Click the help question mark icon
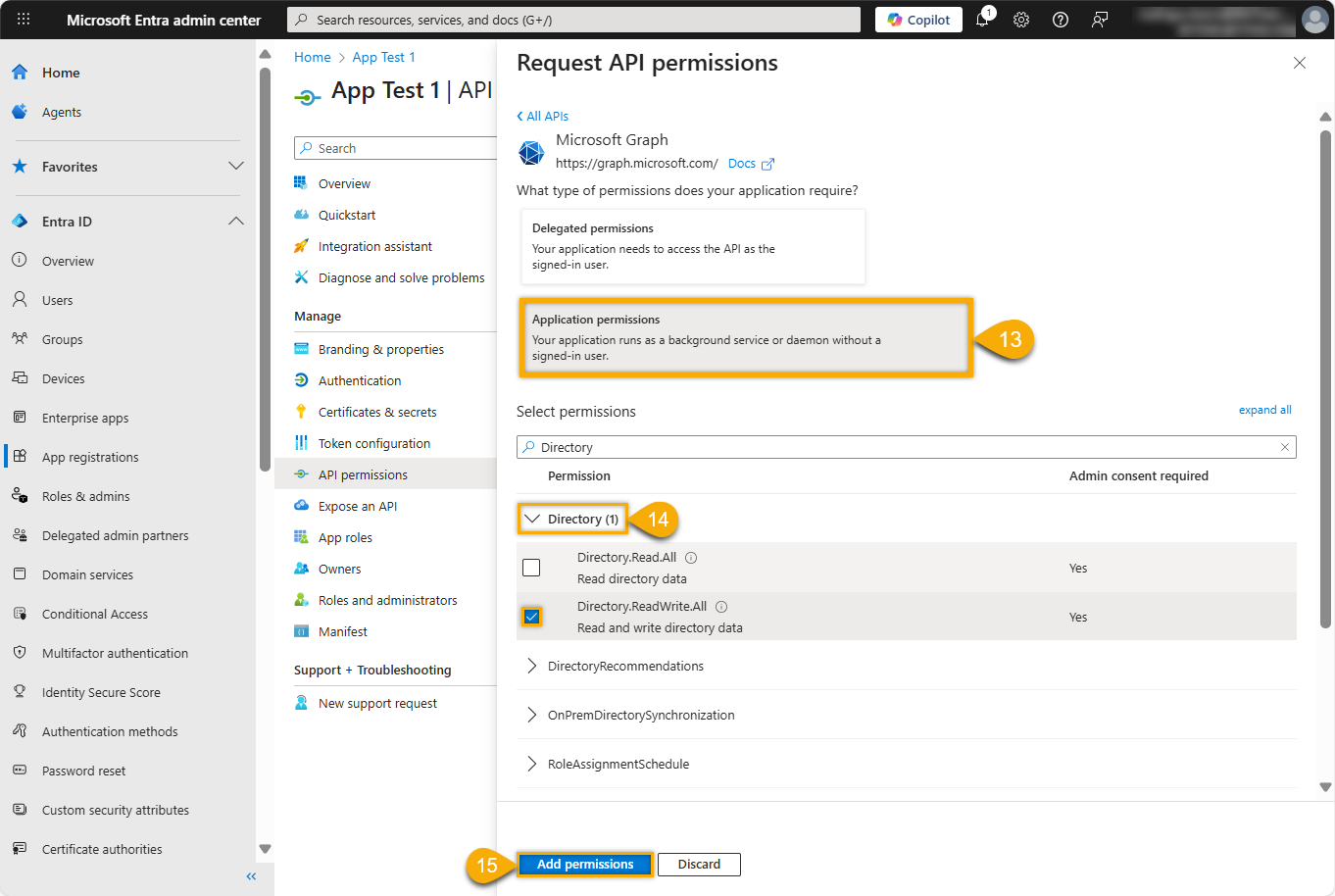Image resolution: width=1335 pixels, height=896 pixels. [1061, 20]
